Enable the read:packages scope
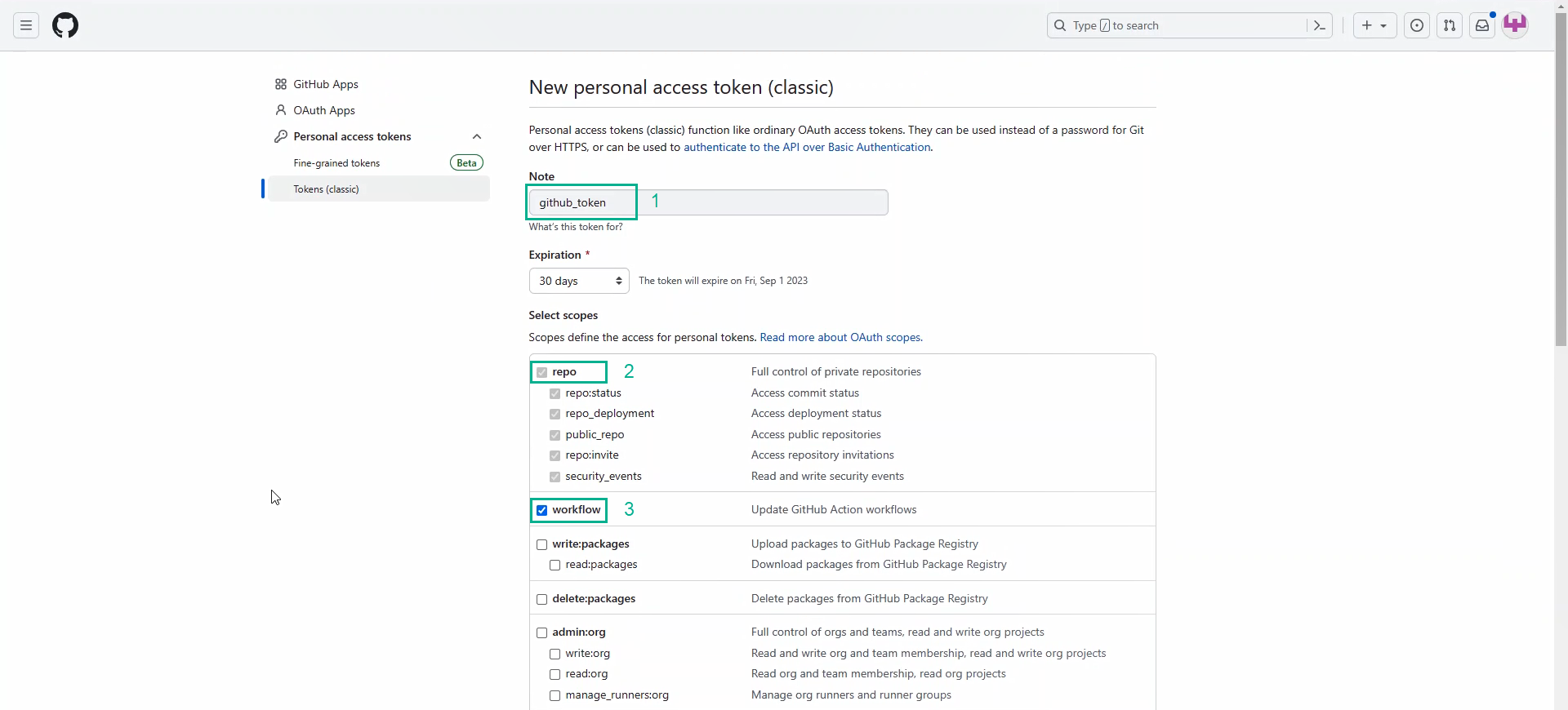This screenshot has height=710, width=1568. [555, 565]
